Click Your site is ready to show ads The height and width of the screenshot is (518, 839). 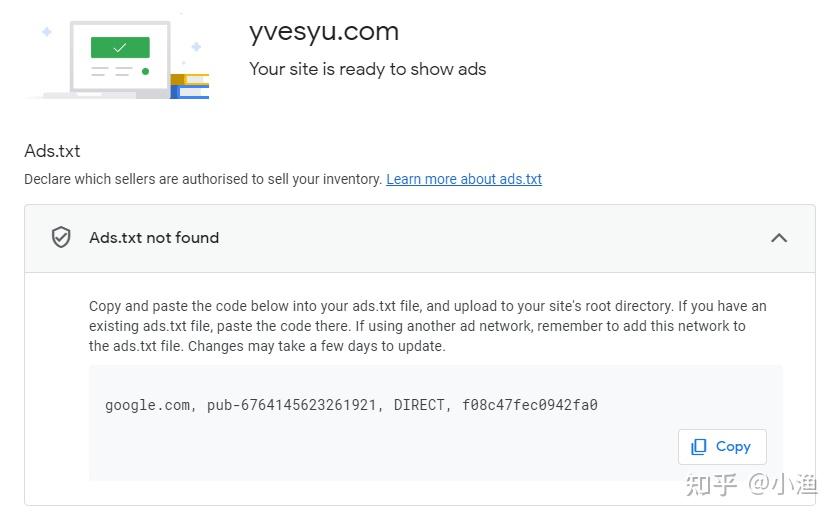click(x=367, y=69)
